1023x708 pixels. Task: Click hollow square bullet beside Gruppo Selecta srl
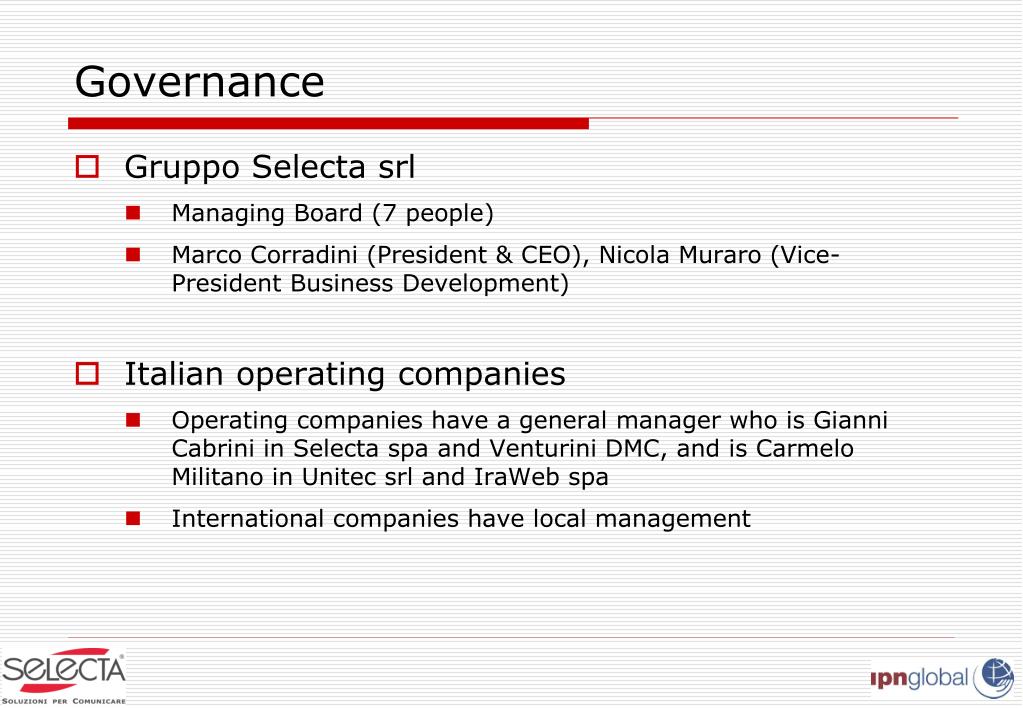click(87, 166)
